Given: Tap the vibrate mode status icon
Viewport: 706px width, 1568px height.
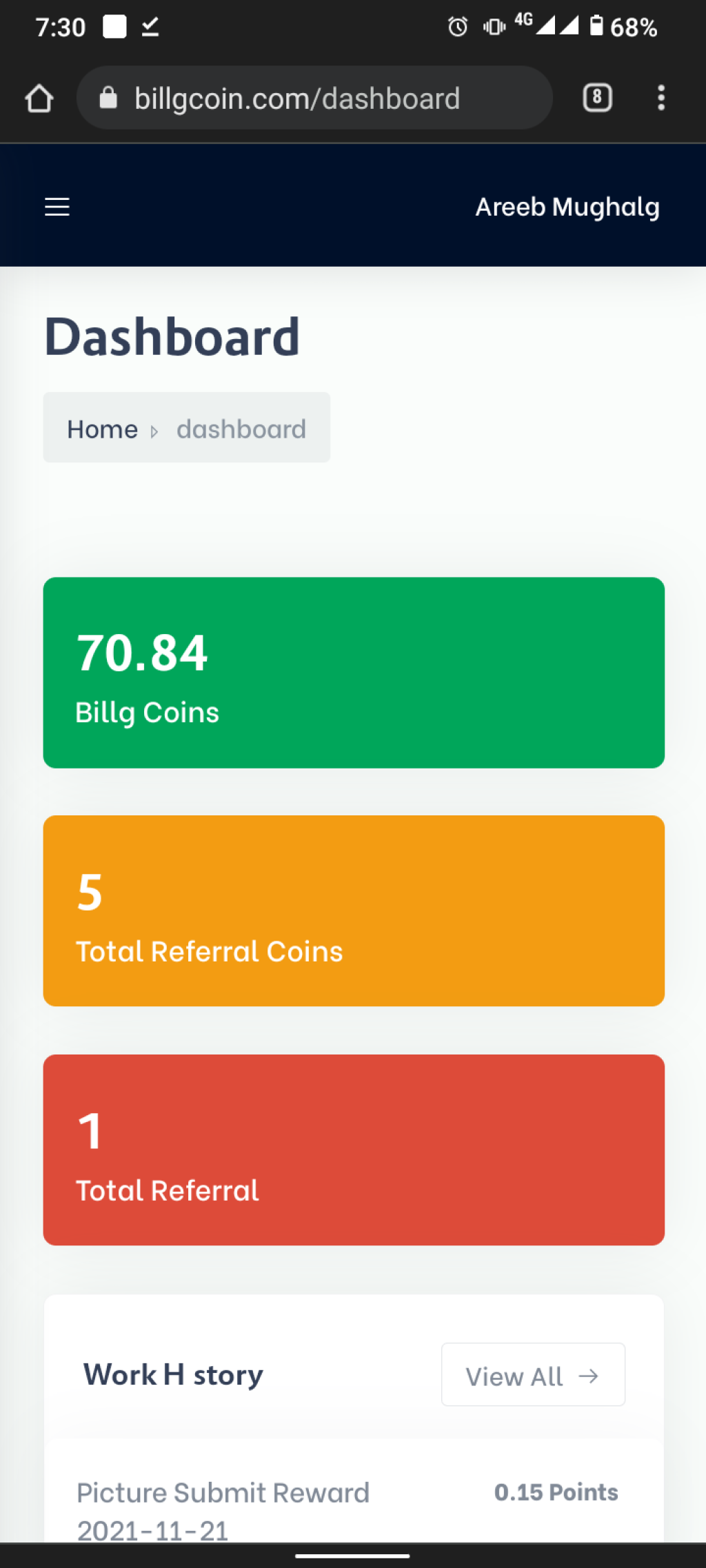Looking at the screenshot, I should [494, 27].
